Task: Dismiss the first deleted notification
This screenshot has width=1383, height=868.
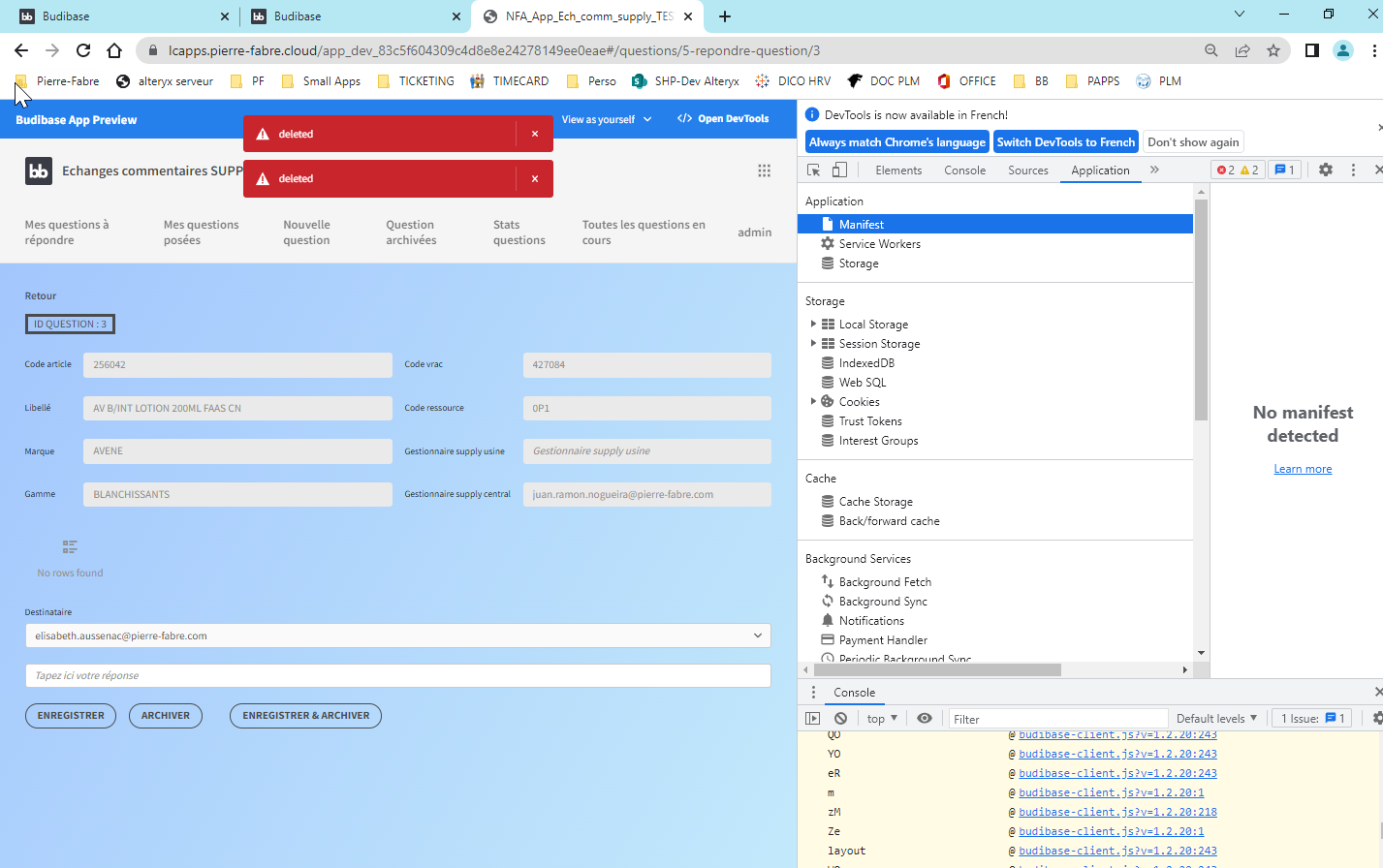Action: (535, 135)
